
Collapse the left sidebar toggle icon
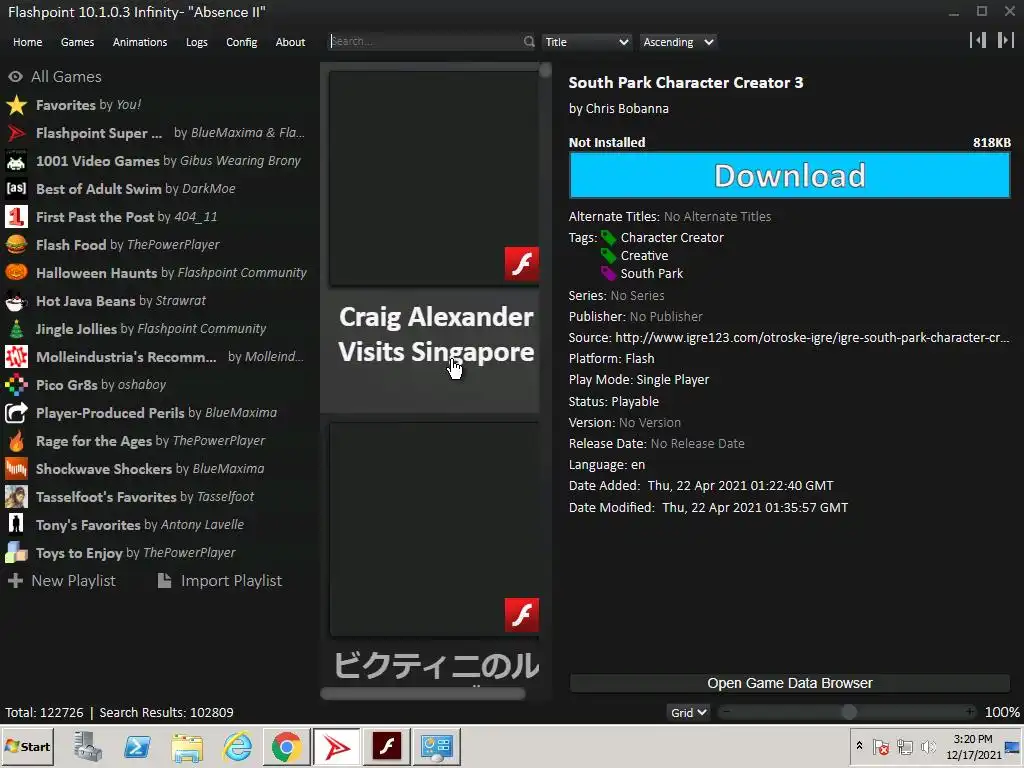[x=978, y=40]
